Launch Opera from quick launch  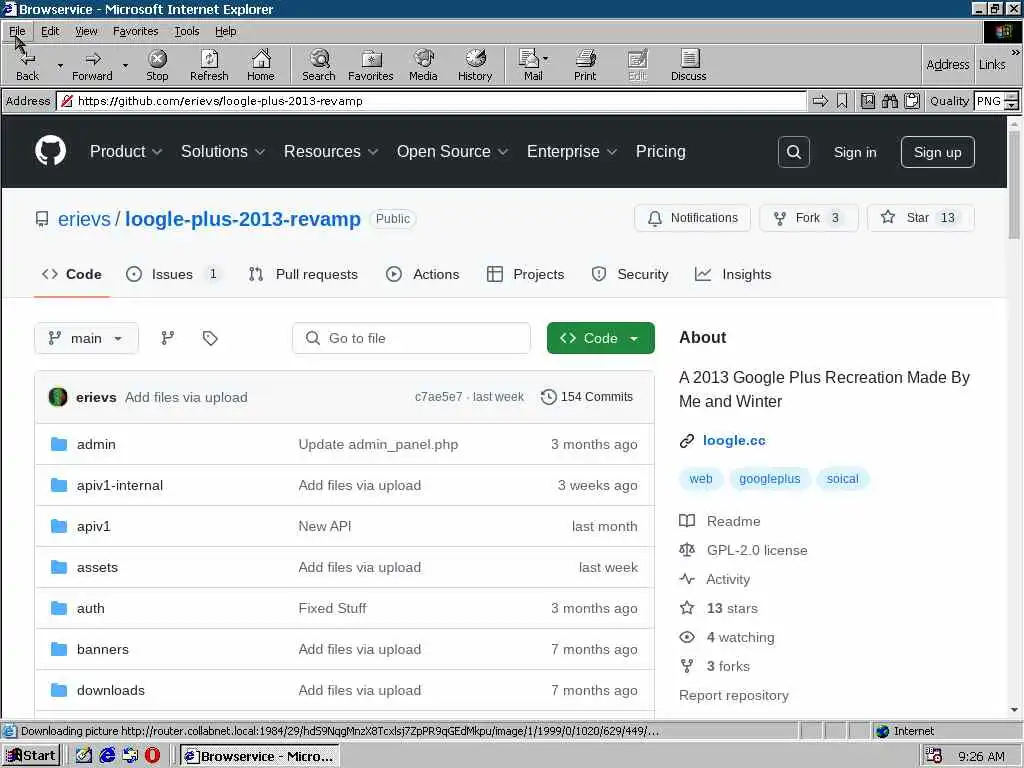tap(152, 756)
